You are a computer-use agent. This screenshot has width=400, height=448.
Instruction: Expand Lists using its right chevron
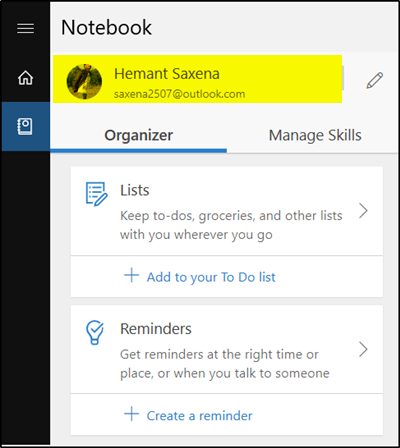(363, 211)
